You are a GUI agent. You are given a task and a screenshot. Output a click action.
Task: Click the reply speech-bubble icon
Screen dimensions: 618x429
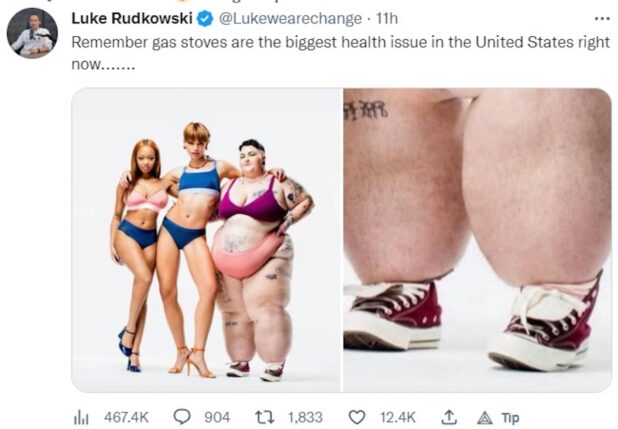pyautogui.click(x=182, y=417)
